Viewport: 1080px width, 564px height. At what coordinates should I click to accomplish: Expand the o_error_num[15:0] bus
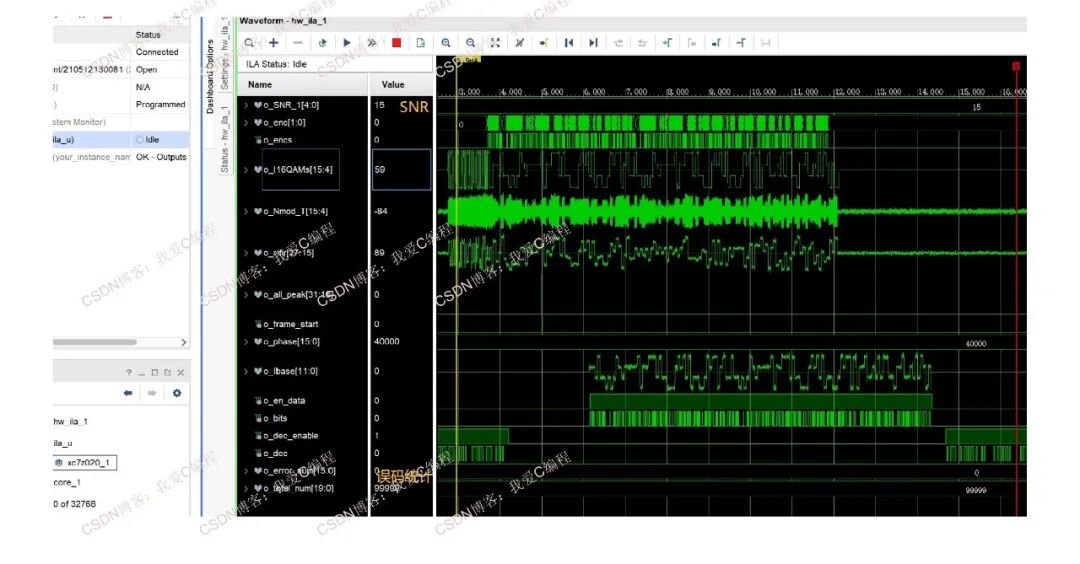246,471
